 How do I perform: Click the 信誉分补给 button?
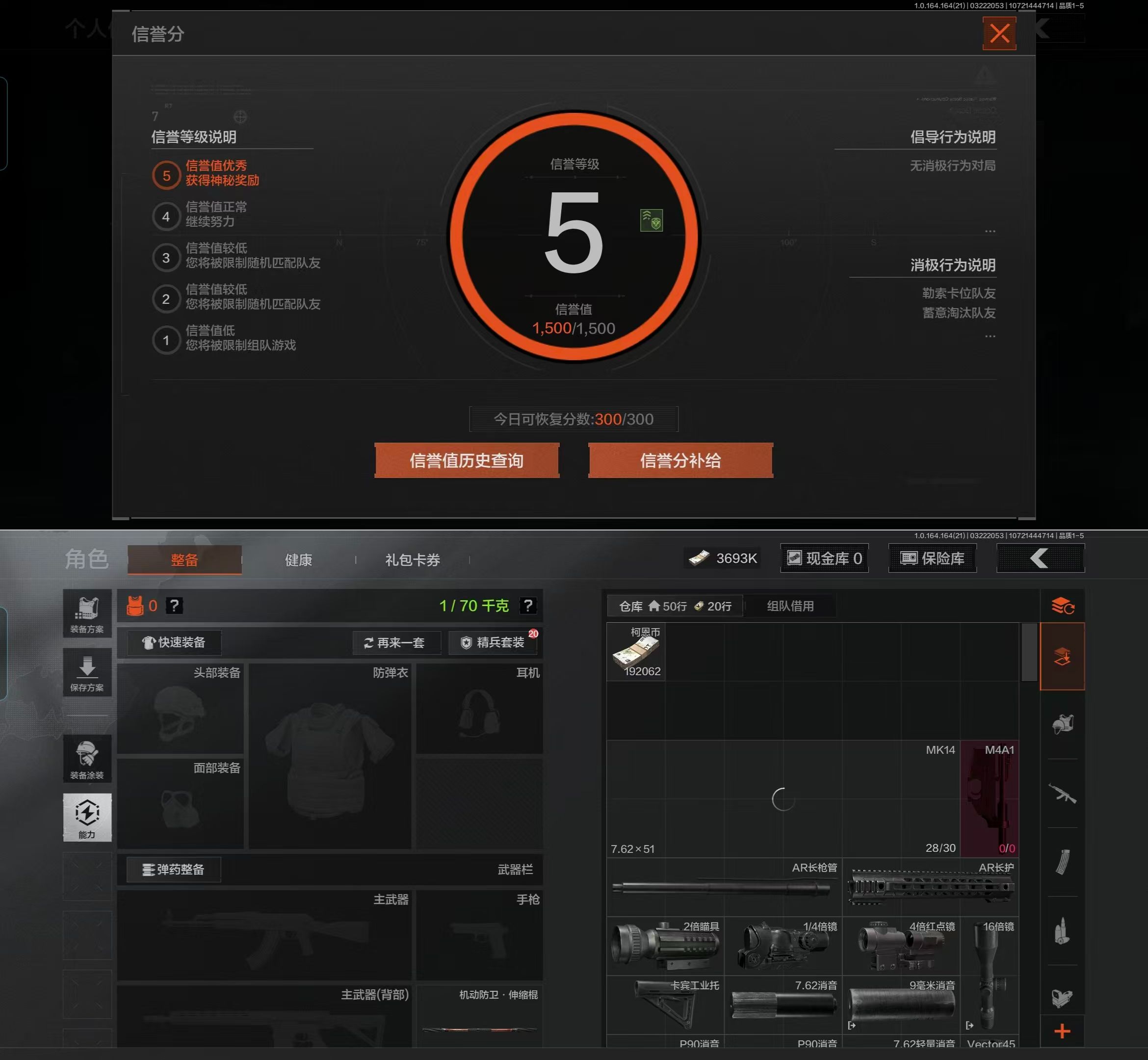click(680, 461)
